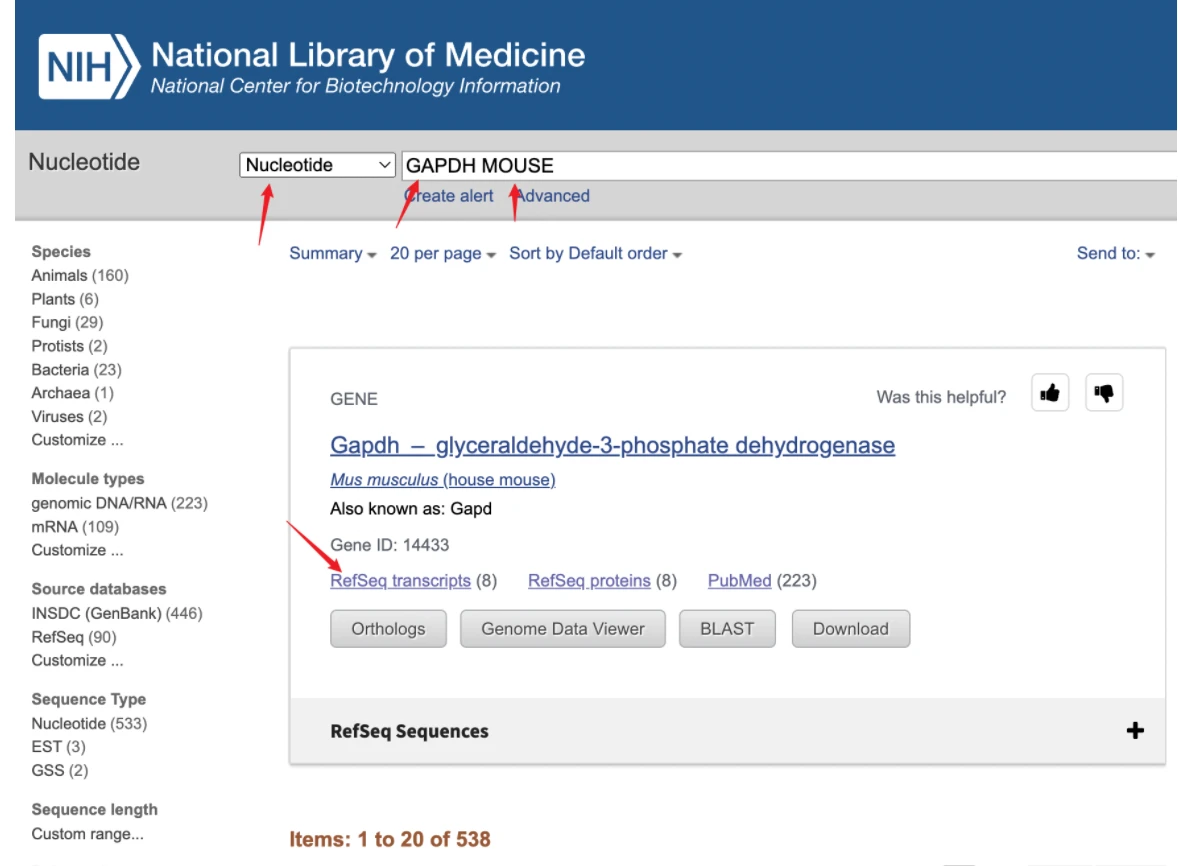
Task: Click Customize under Molecule types
Action: (77, 551)
